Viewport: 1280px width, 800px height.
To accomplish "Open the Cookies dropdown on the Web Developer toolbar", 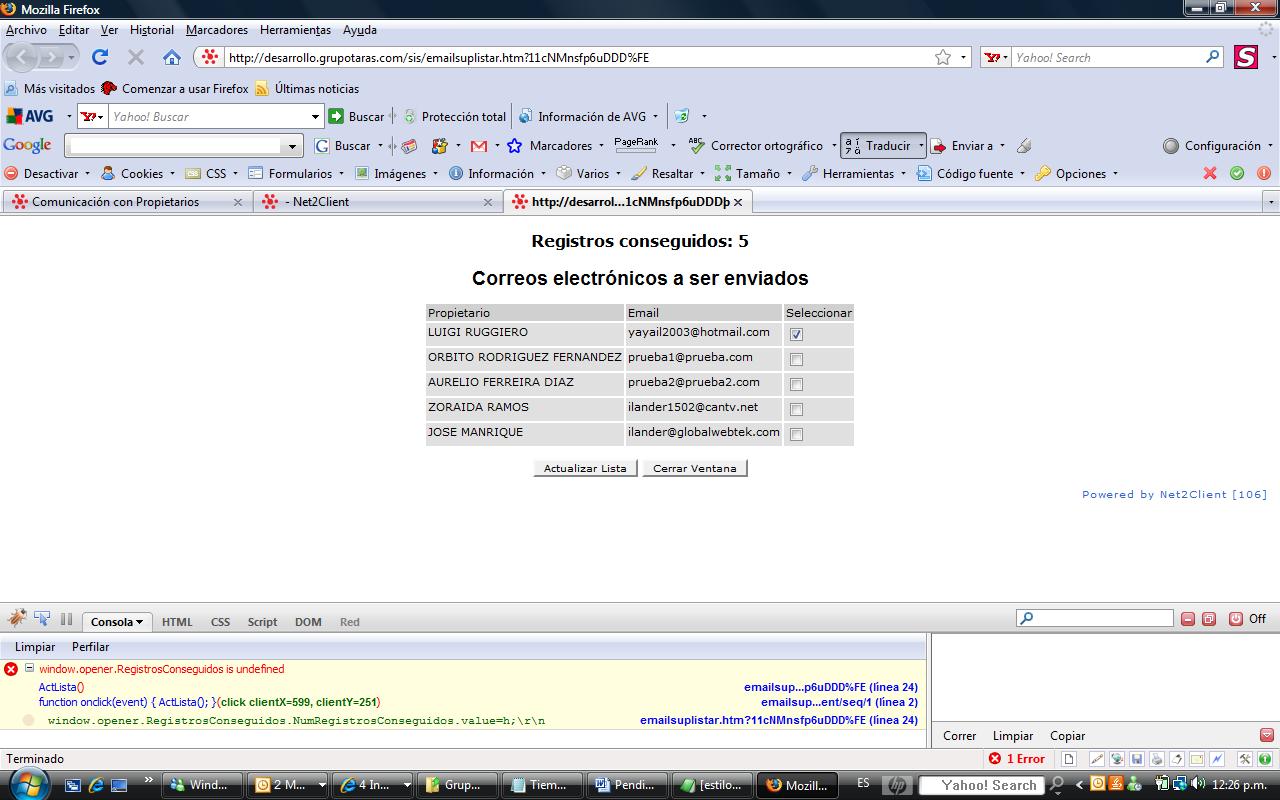I will 139,173.
